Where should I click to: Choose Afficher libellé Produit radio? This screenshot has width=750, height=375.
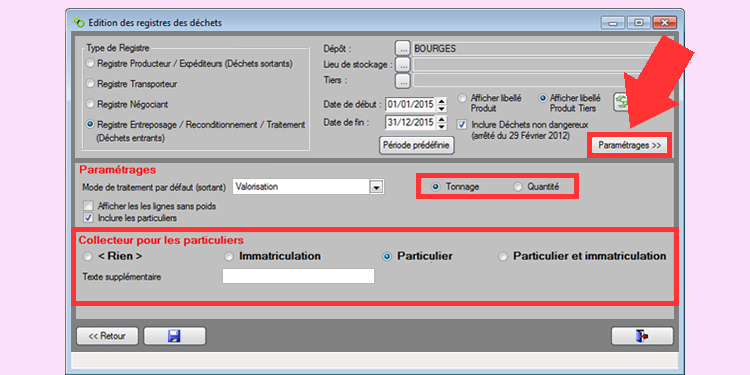[462, 98]
